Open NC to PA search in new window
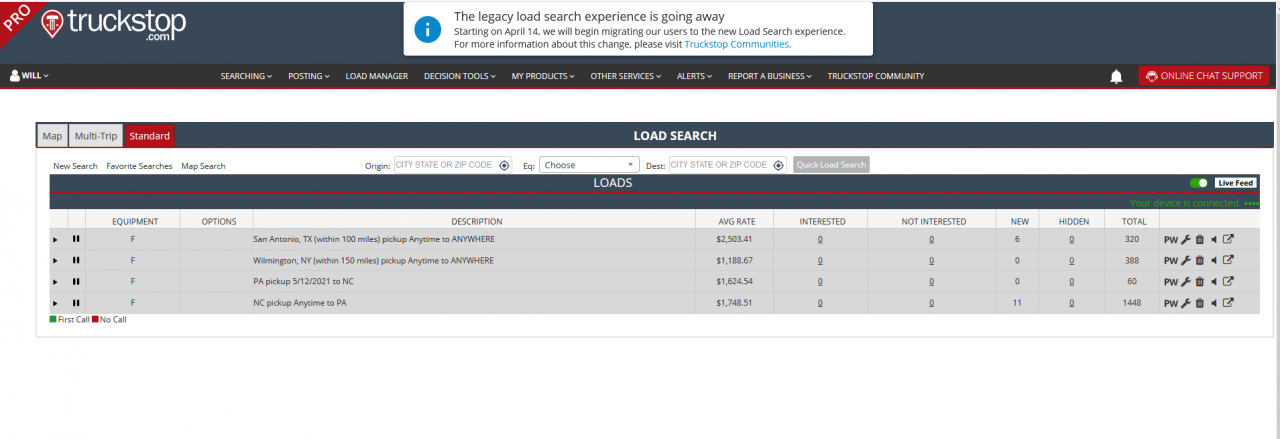The height and width of the screenshot is (439, 1280). [1229, 303]
